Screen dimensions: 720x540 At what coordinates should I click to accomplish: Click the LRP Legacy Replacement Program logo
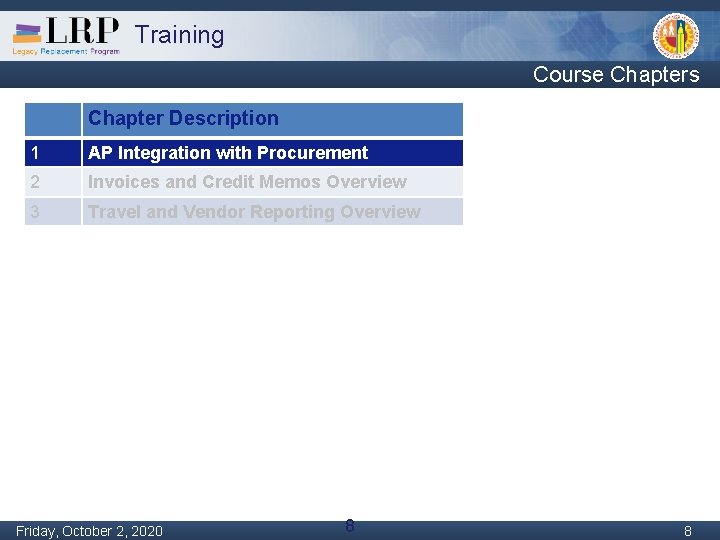[66, 36]
